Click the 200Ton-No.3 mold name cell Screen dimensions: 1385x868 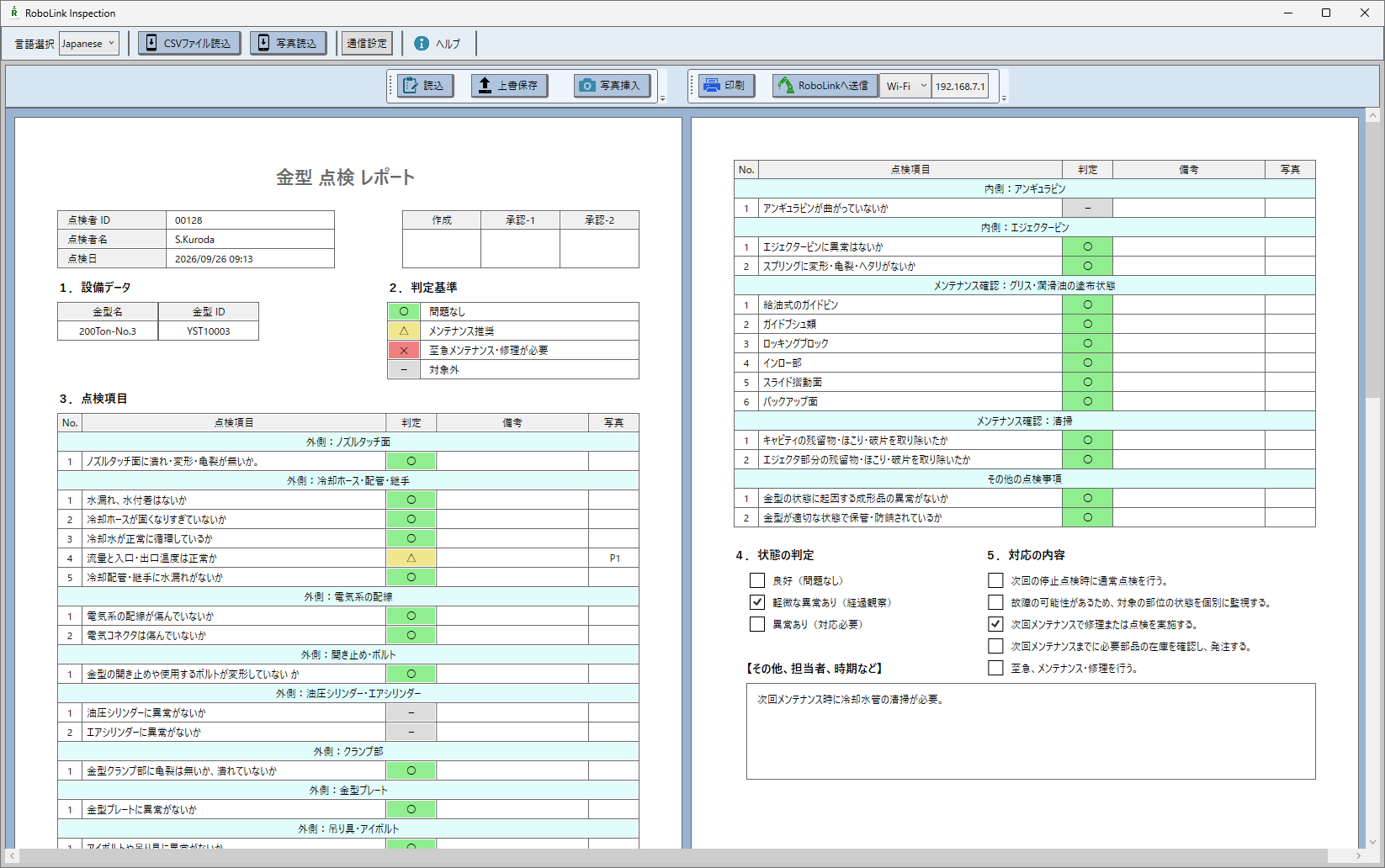coord(108,331)
